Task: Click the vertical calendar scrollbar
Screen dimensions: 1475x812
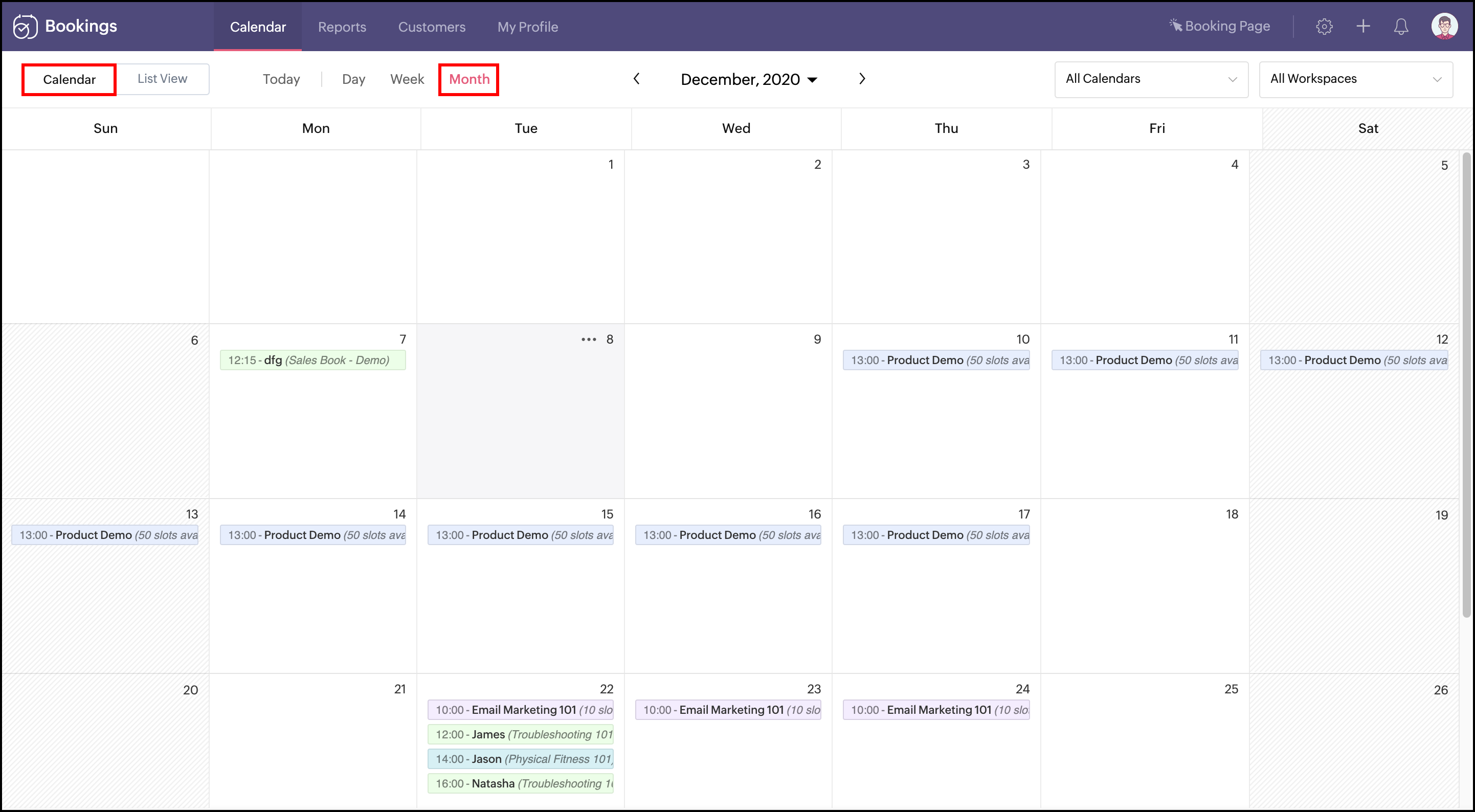Action: click(x=1466, y=384)
